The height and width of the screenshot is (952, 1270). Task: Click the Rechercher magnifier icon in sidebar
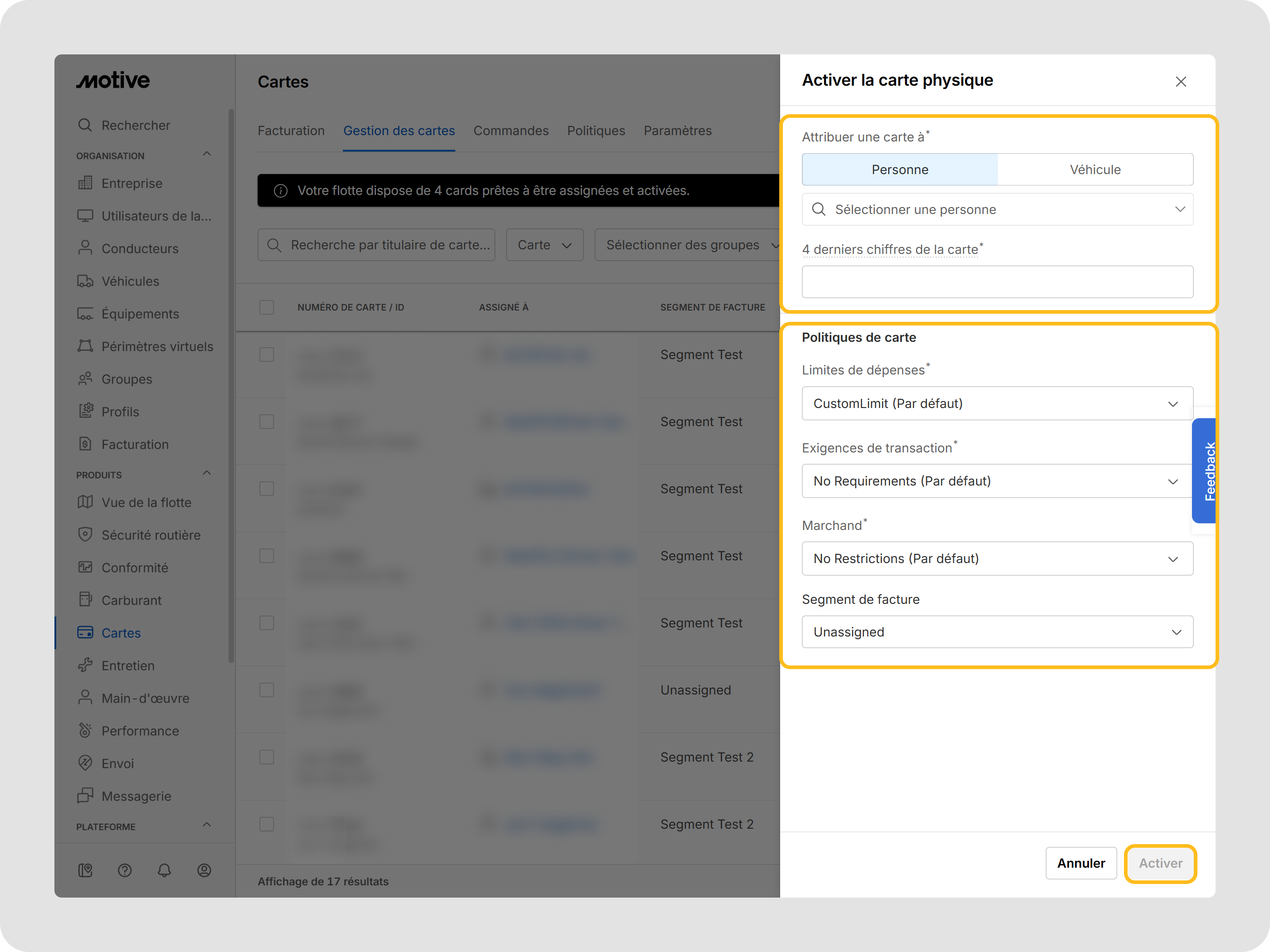[x=85, y=125]
